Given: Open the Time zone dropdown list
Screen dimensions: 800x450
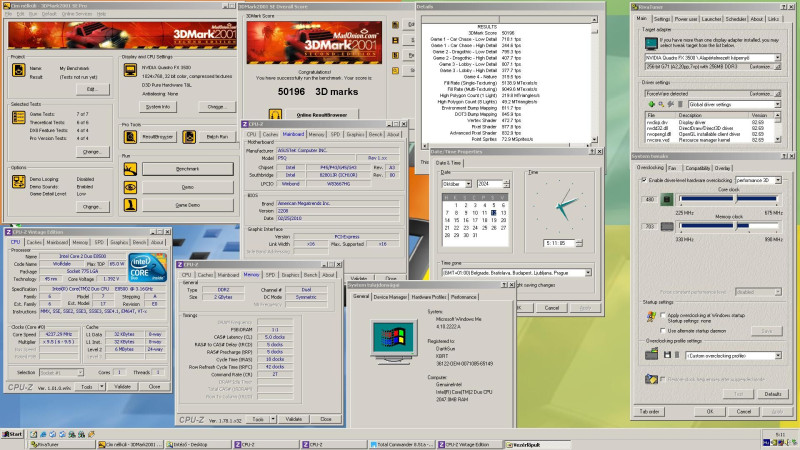Looking at the screenshot, I should pos(588,272).
